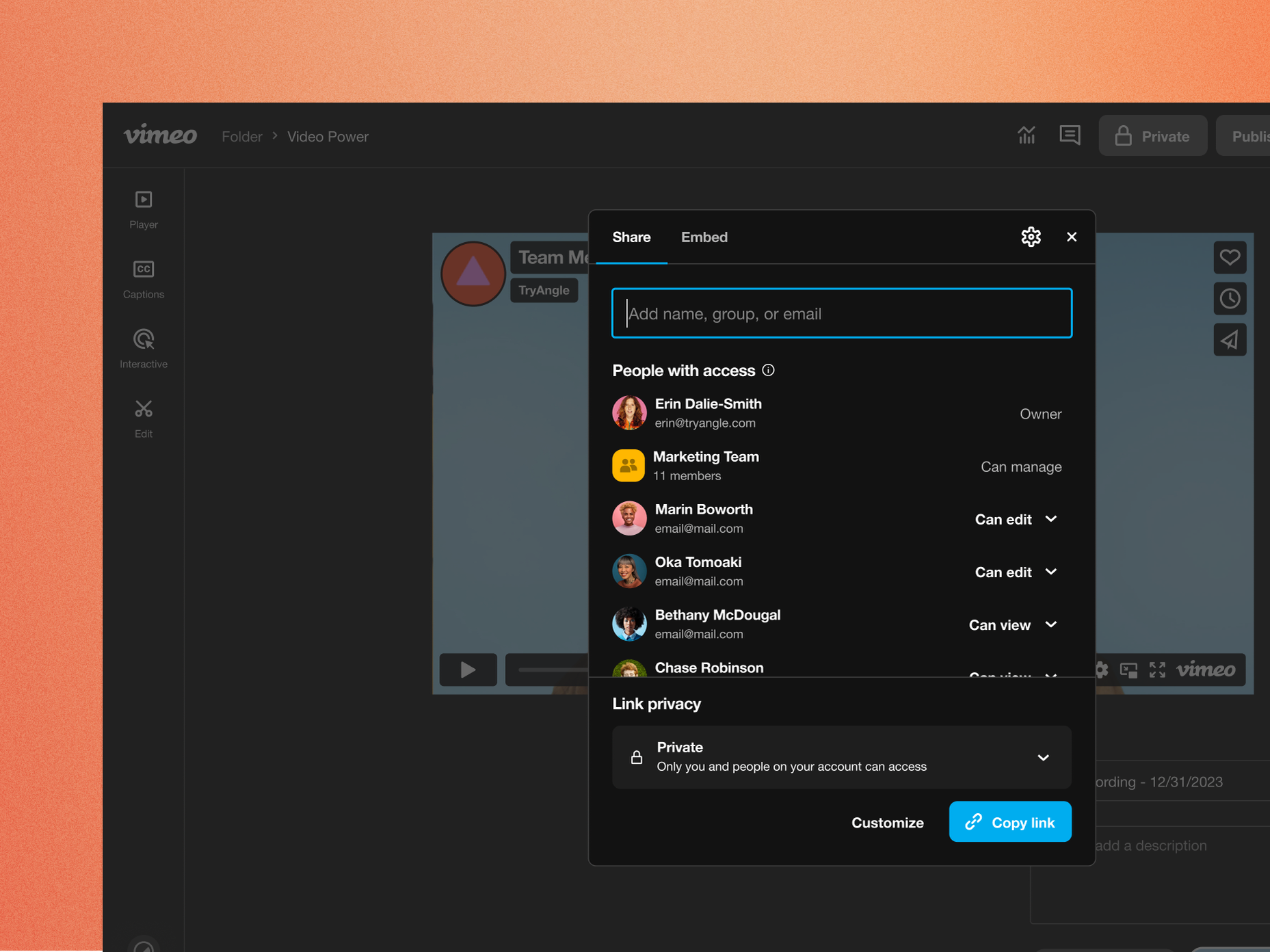The width and height of the screenshot is (1270, 952).
Task: Click Bethany McDougal's avatar
Action: point(629,624)
